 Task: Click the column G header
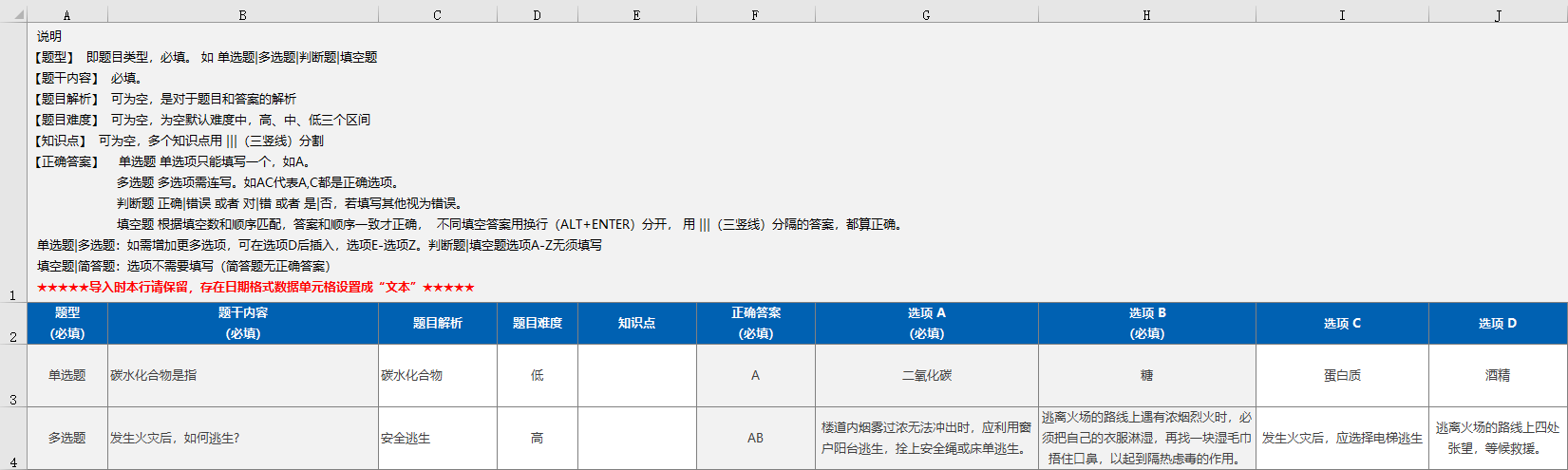(926, 15)
